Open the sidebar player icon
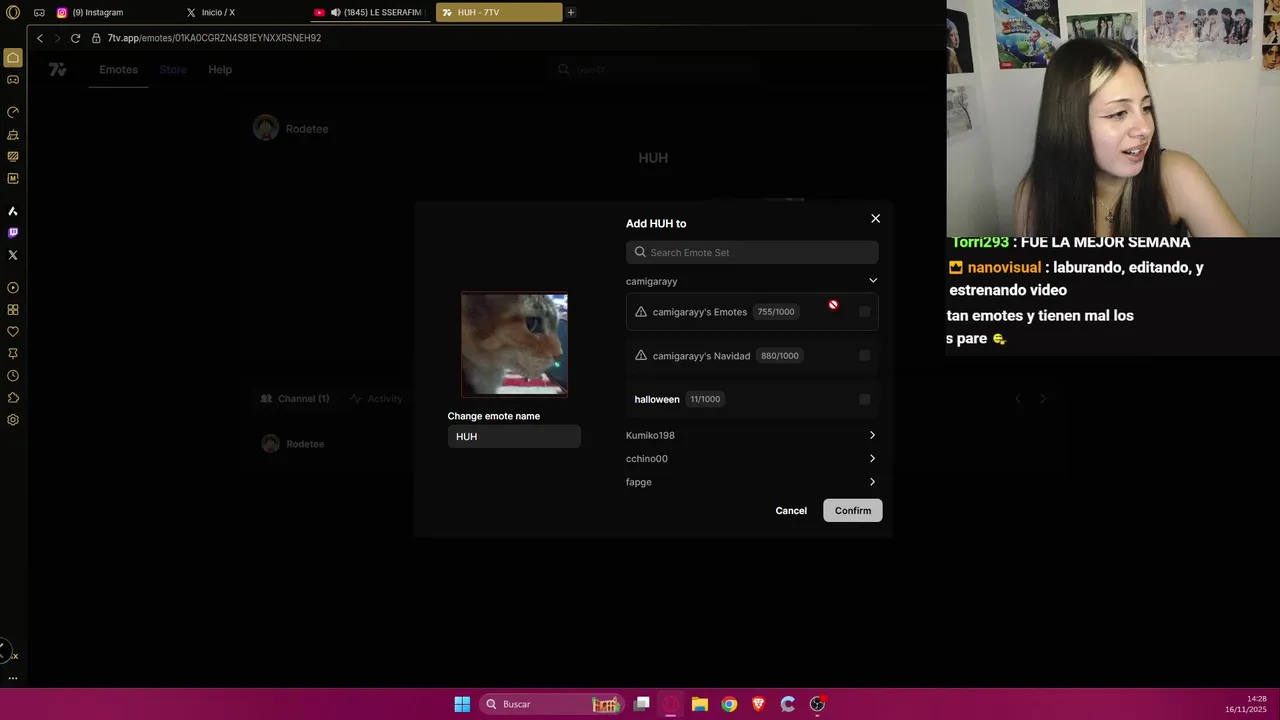The image size is (1280, 720). pyautogui.click(x=13, y=288)
